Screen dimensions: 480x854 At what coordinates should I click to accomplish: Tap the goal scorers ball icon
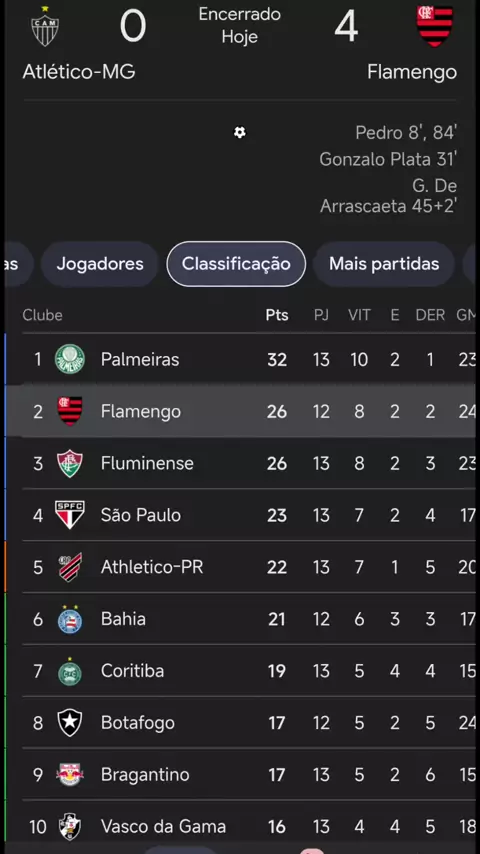(240, 132)
